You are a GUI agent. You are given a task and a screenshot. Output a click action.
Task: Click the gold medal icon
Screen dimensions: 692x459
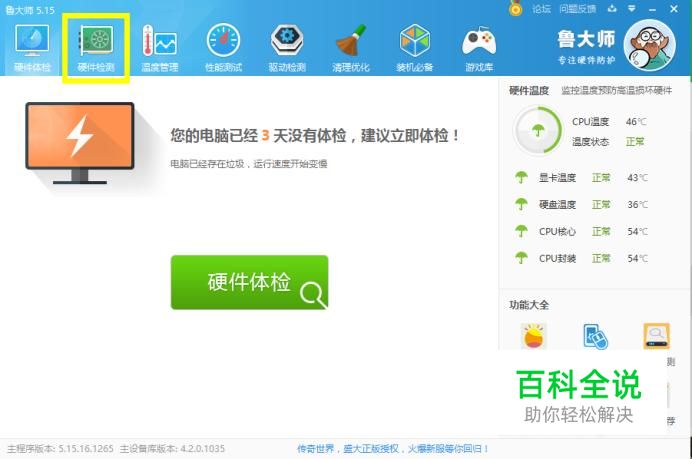pos(515,8)
